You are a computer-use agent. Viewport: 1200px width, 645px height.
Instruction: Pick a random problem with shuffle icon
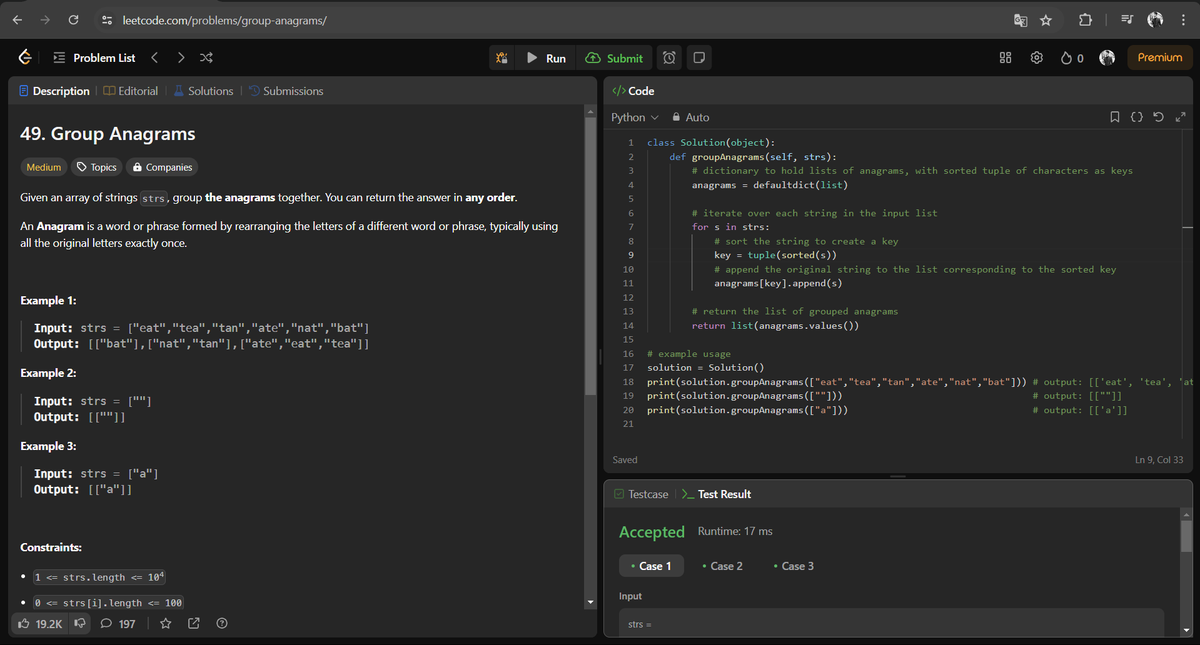tap(206, 58)
